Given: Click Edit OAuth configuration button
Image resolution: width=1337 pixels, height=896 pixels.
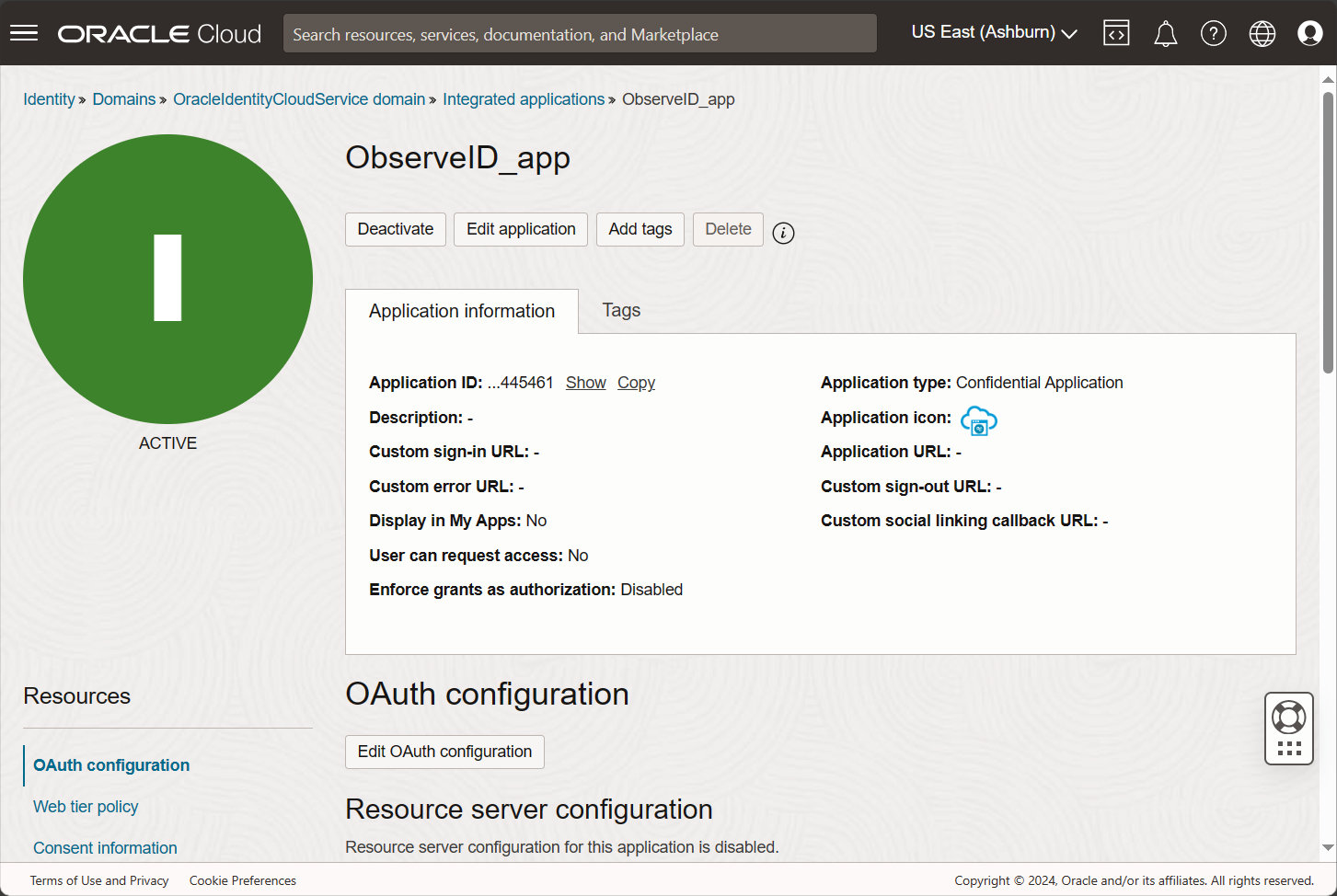Looking at the screenshot, I should [x=444, y=752].
